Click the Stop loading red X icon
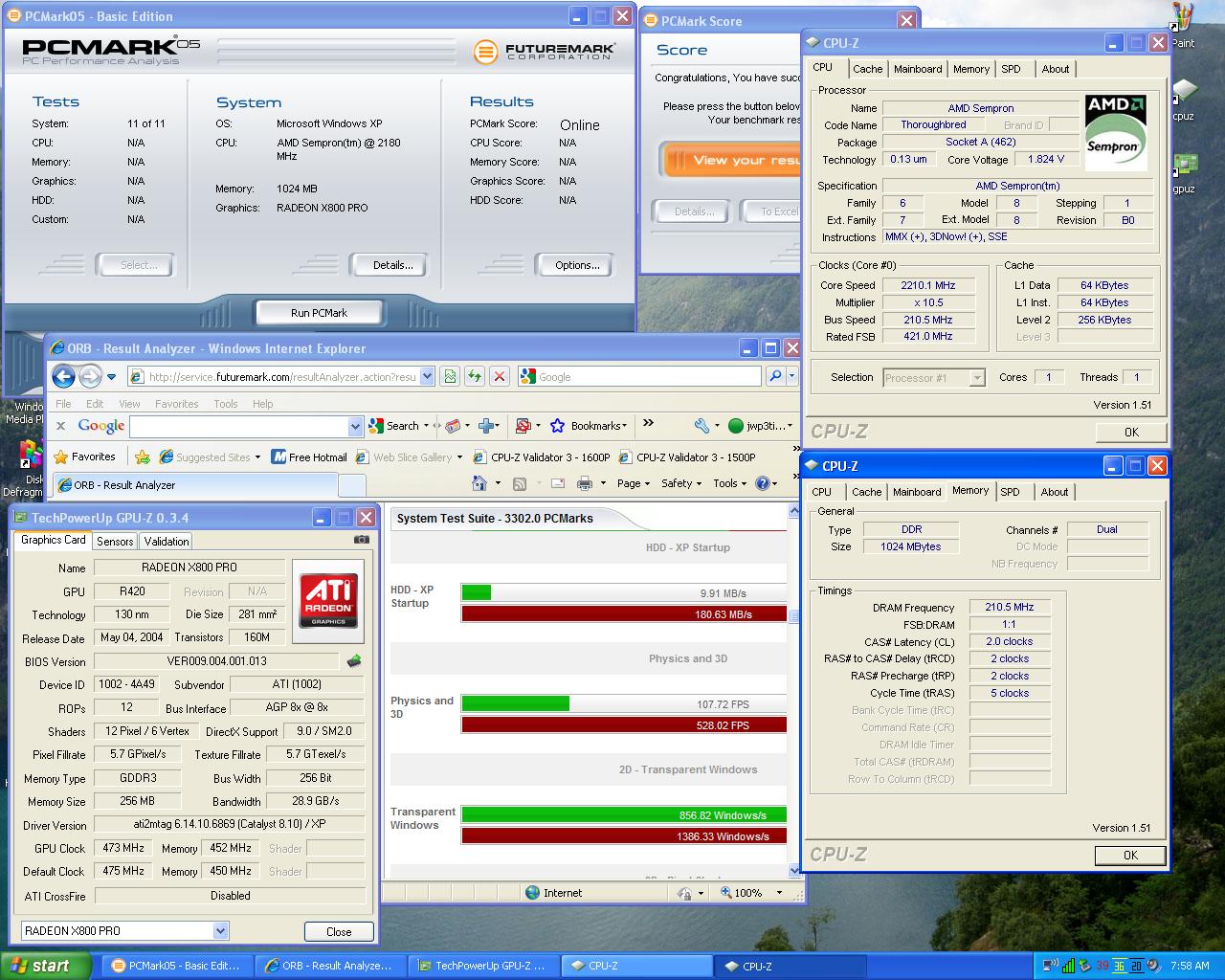 tap(499, 376)
